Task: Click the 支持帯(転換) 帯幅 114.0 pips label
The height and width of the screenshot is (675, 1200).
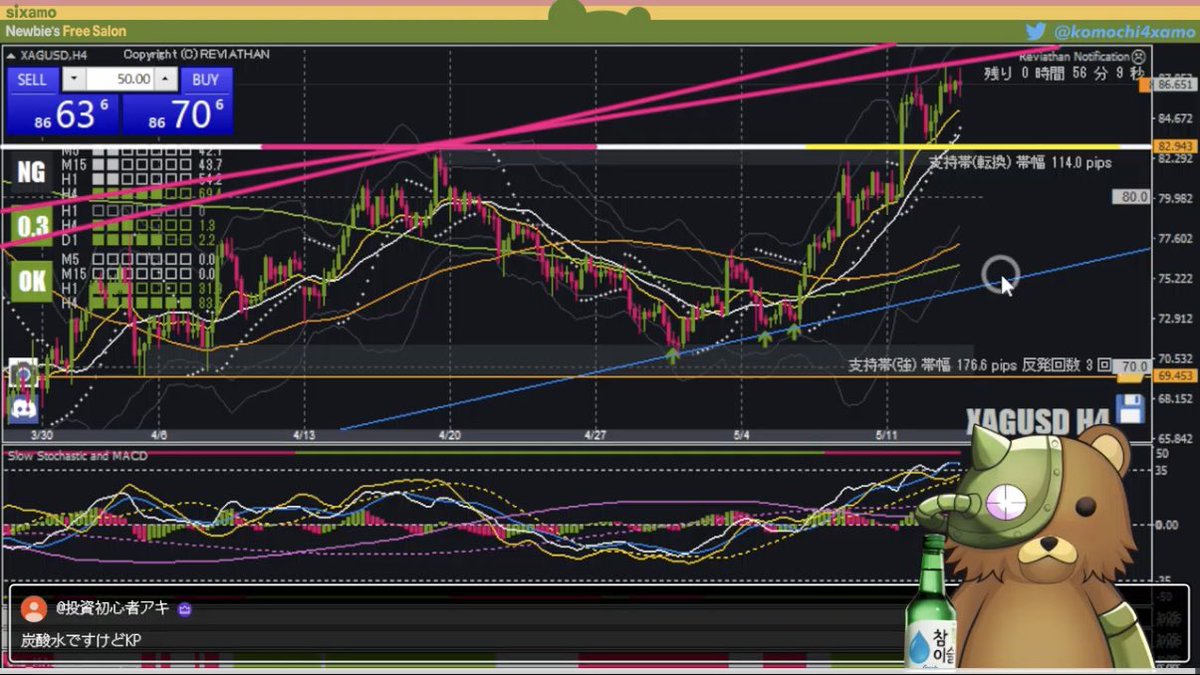Action: tap(1020, 162)
